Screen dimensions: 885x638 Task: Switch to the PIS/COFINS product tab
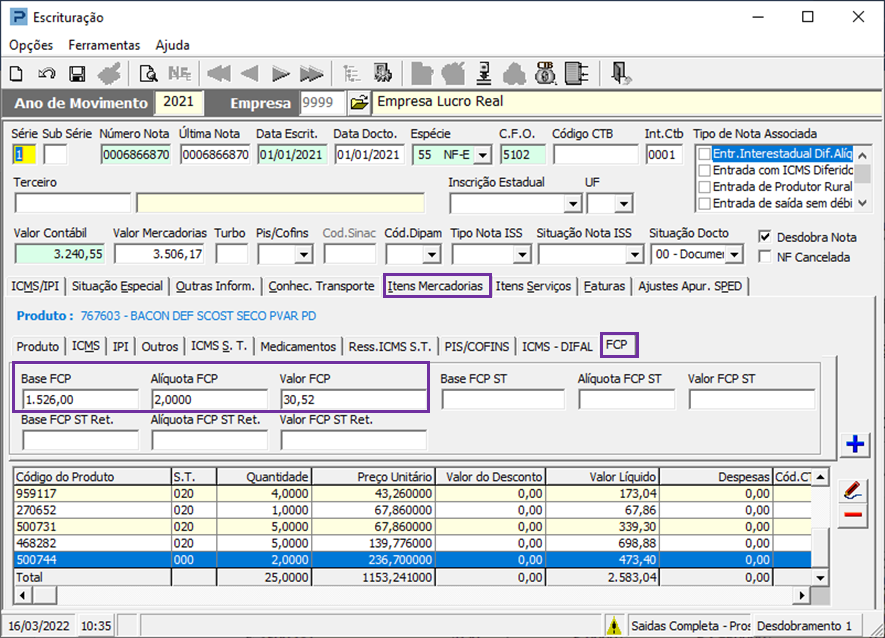coord(477,347)
